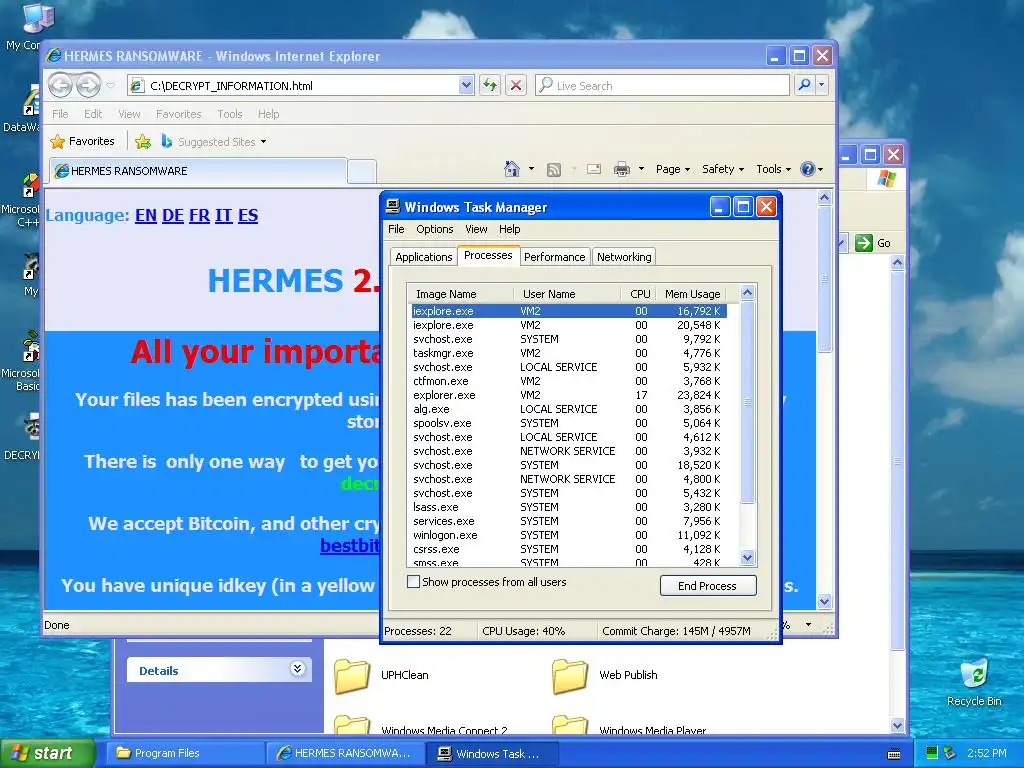This screenshot has height=768, width=1024.
Task: Open the Task Manager View menu
Action: (476, 229)
